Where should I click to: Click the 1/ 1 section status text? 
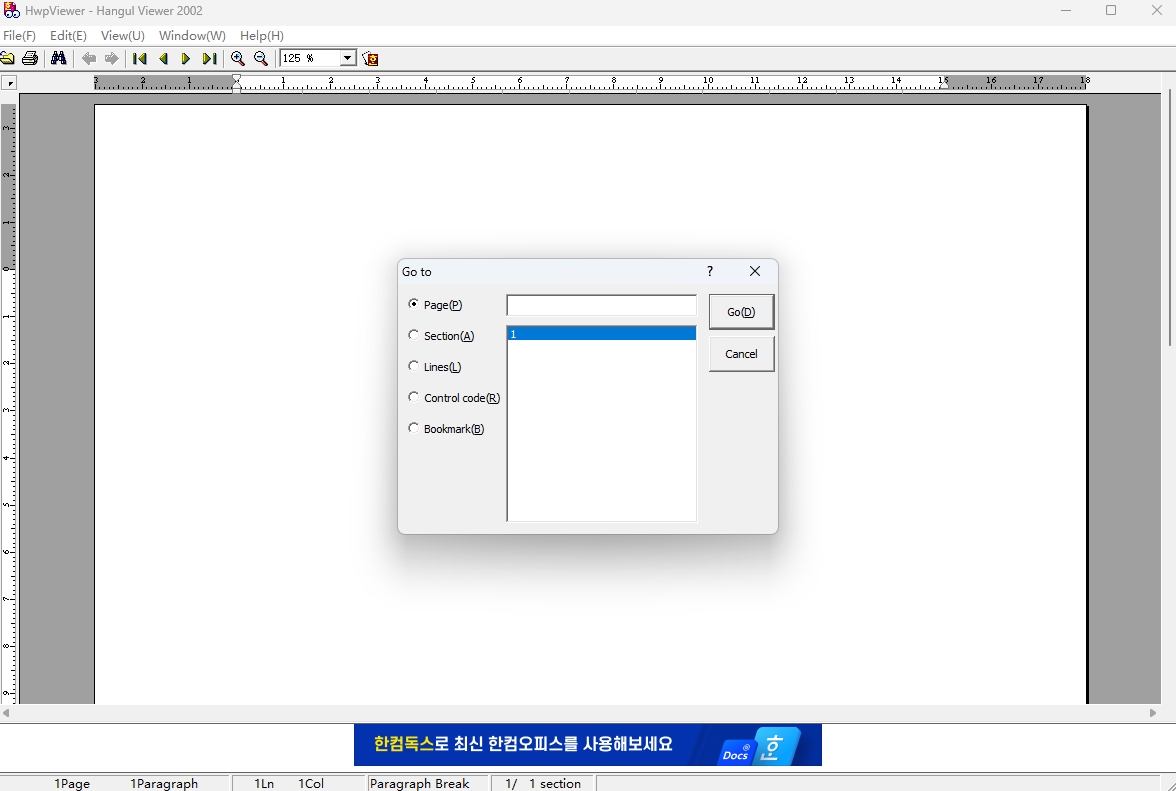pyautogui.click(x=544, y=784)
